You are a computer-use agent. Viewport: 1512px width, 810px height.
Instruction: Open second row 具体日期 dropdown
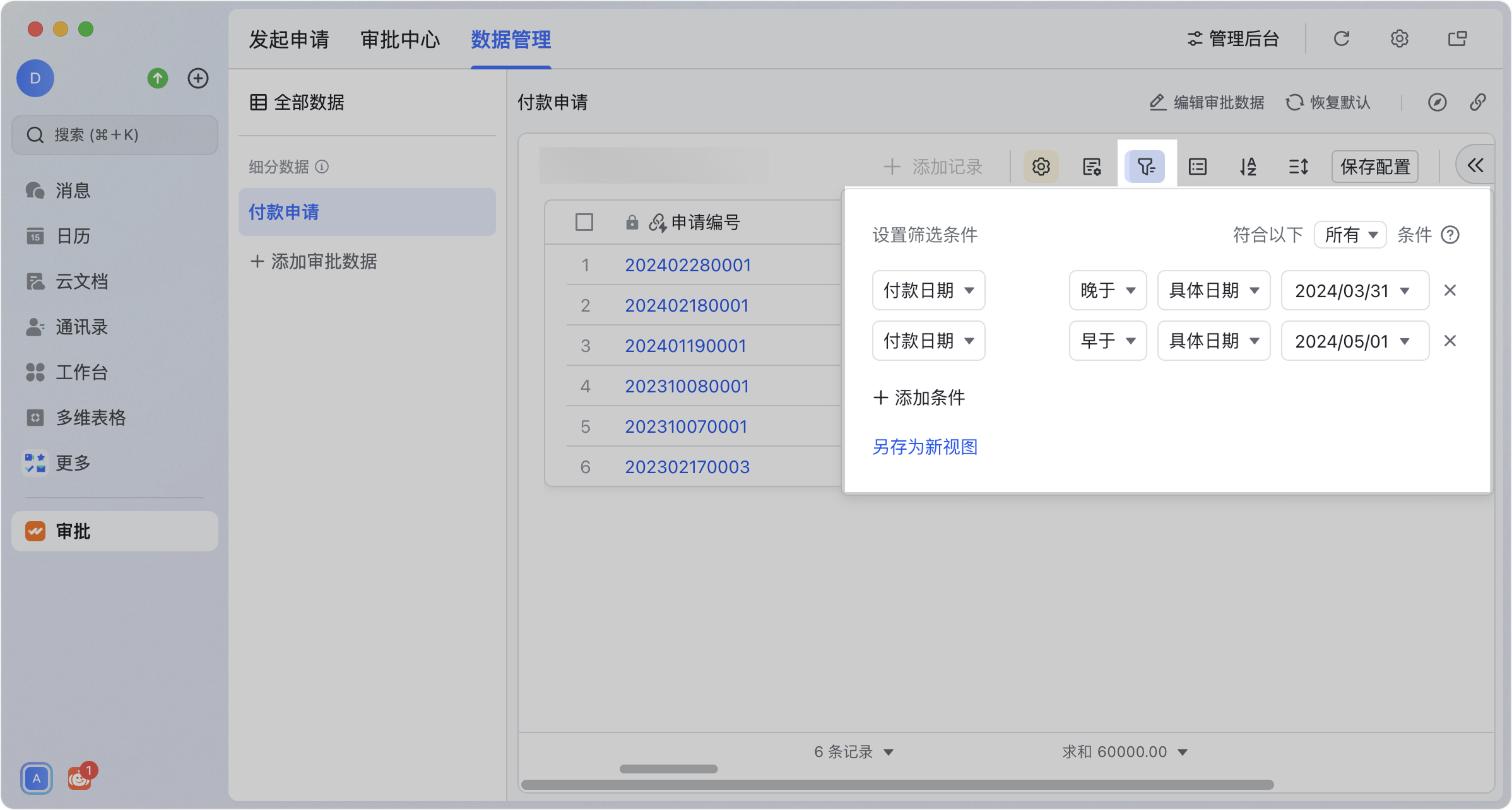[x=1214, y=341]
